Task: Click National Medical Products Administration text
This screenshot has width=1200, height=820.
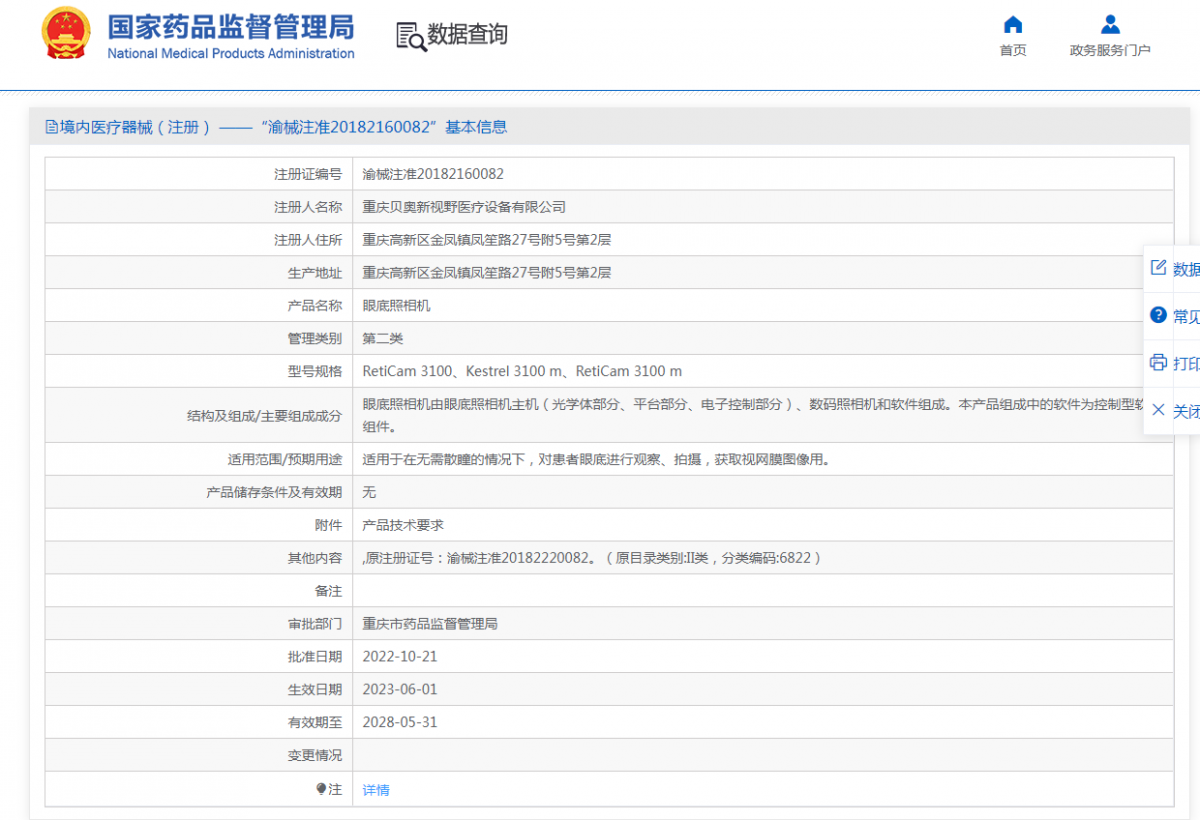Action: click(231, 54)
